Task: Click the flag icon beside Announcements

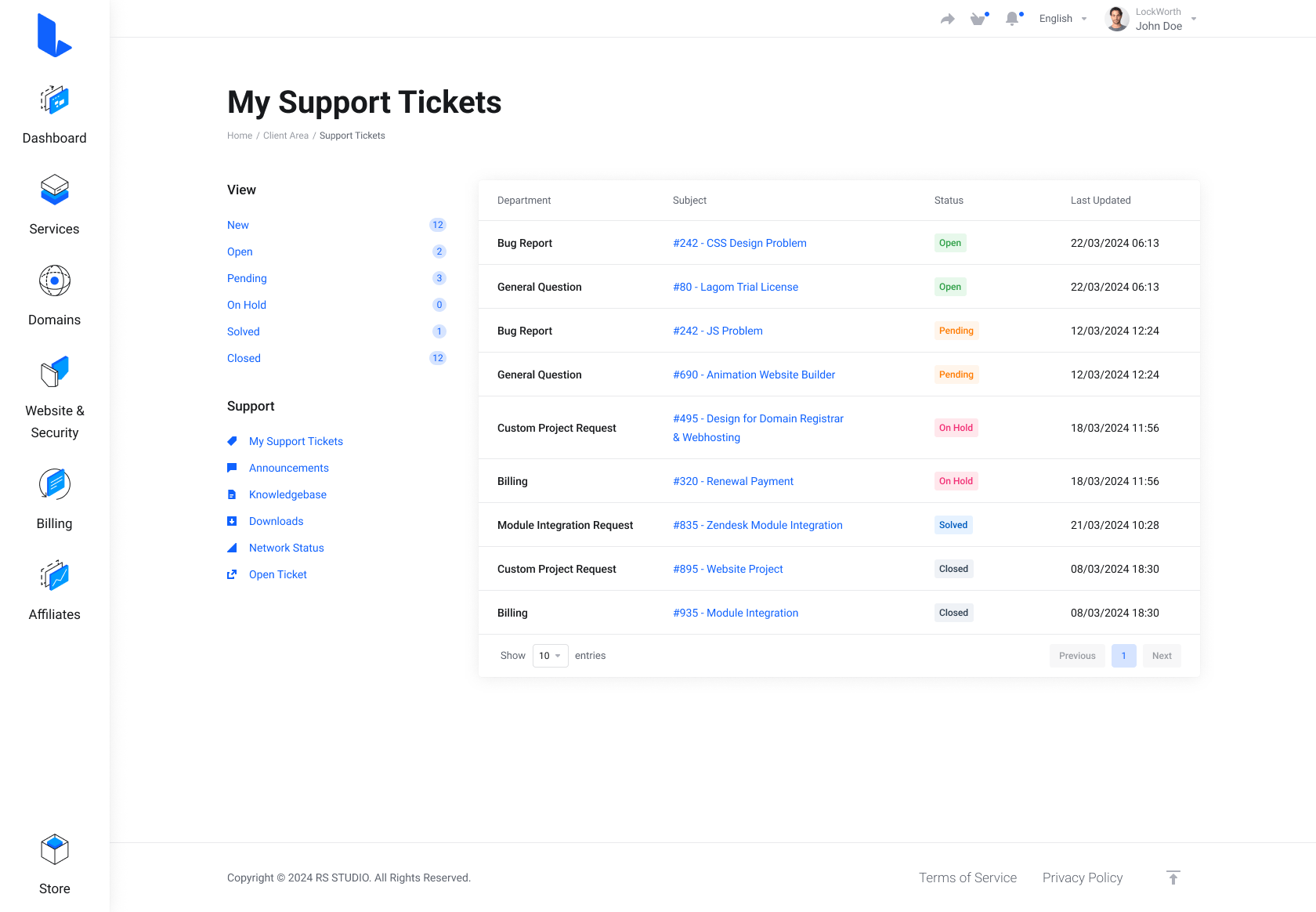Action: 232,468
